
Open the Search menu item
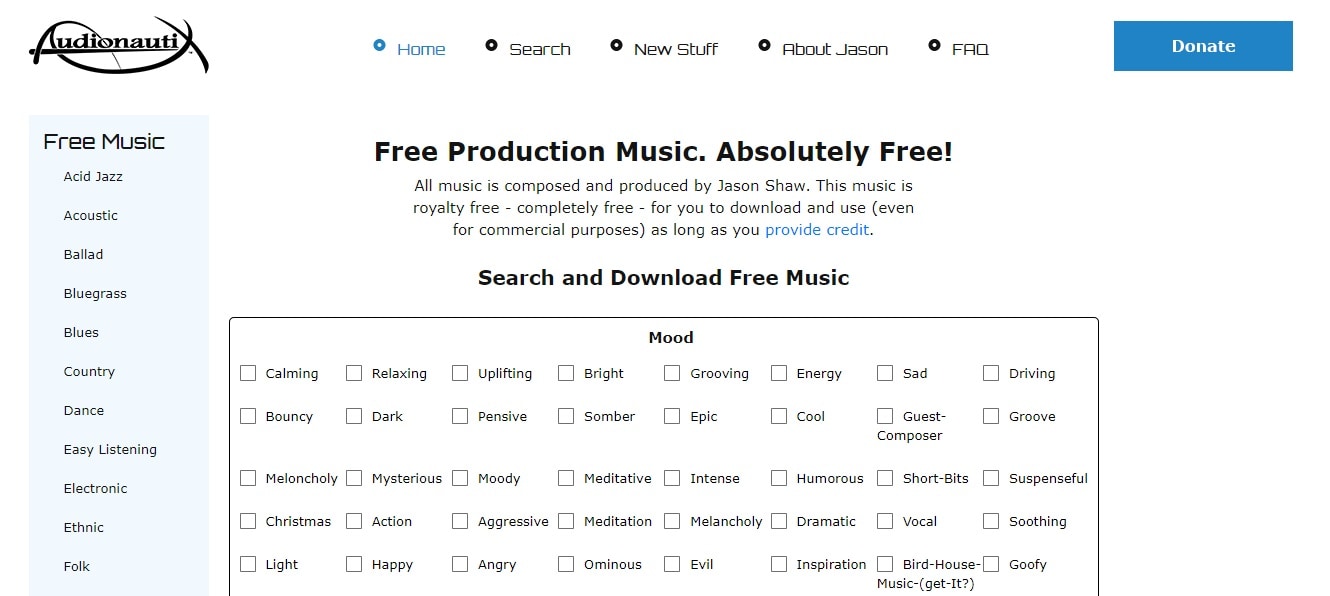[x=540, y=49]
